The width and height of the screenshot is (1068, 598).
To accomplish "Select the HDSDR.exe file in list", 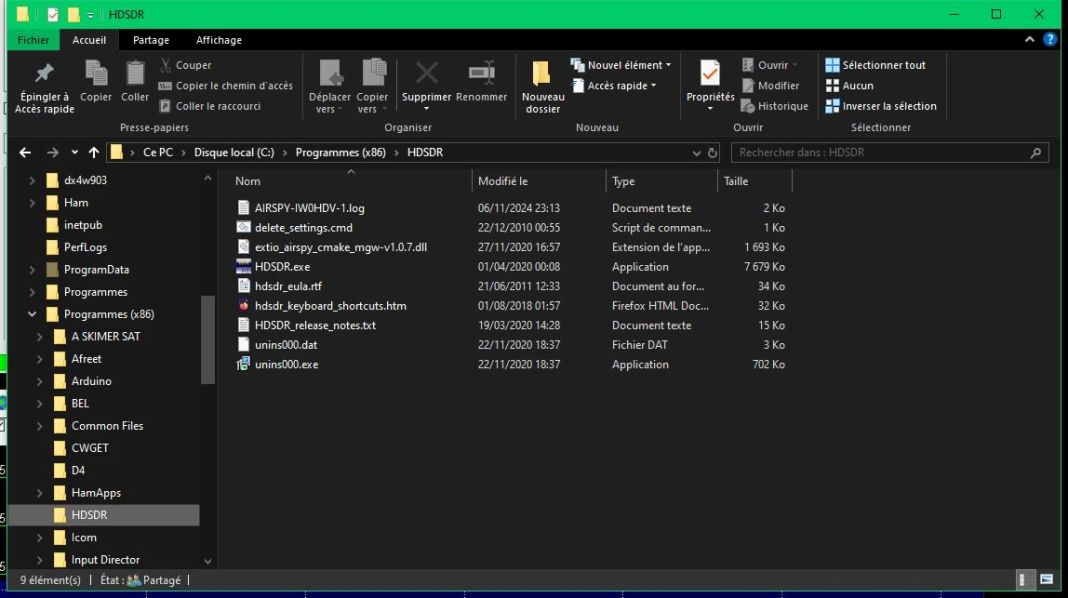I will (282, 267).
